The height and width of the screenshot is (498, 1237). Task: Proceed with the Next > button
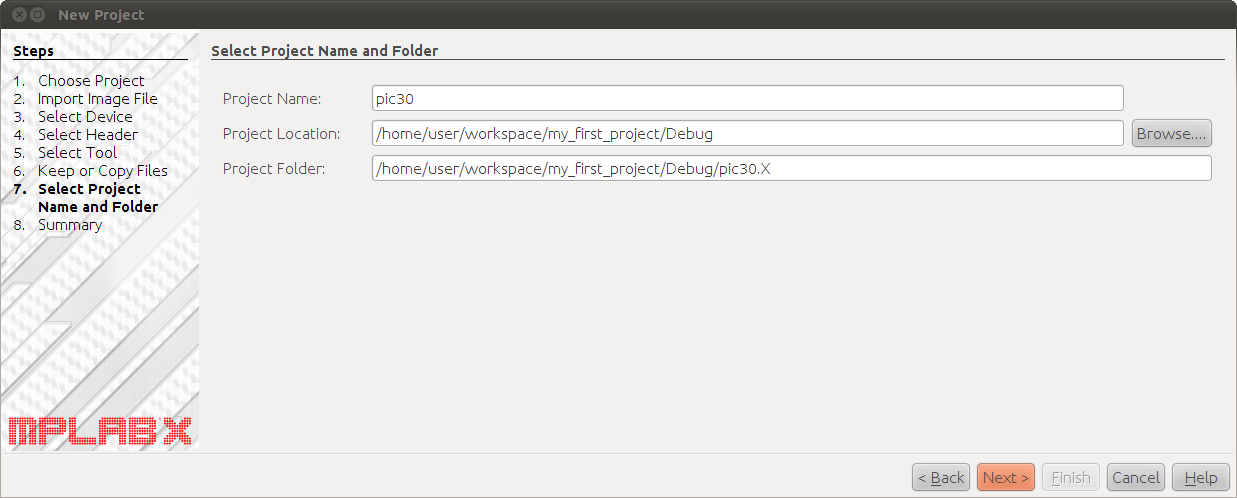[x=1005, y=477]
